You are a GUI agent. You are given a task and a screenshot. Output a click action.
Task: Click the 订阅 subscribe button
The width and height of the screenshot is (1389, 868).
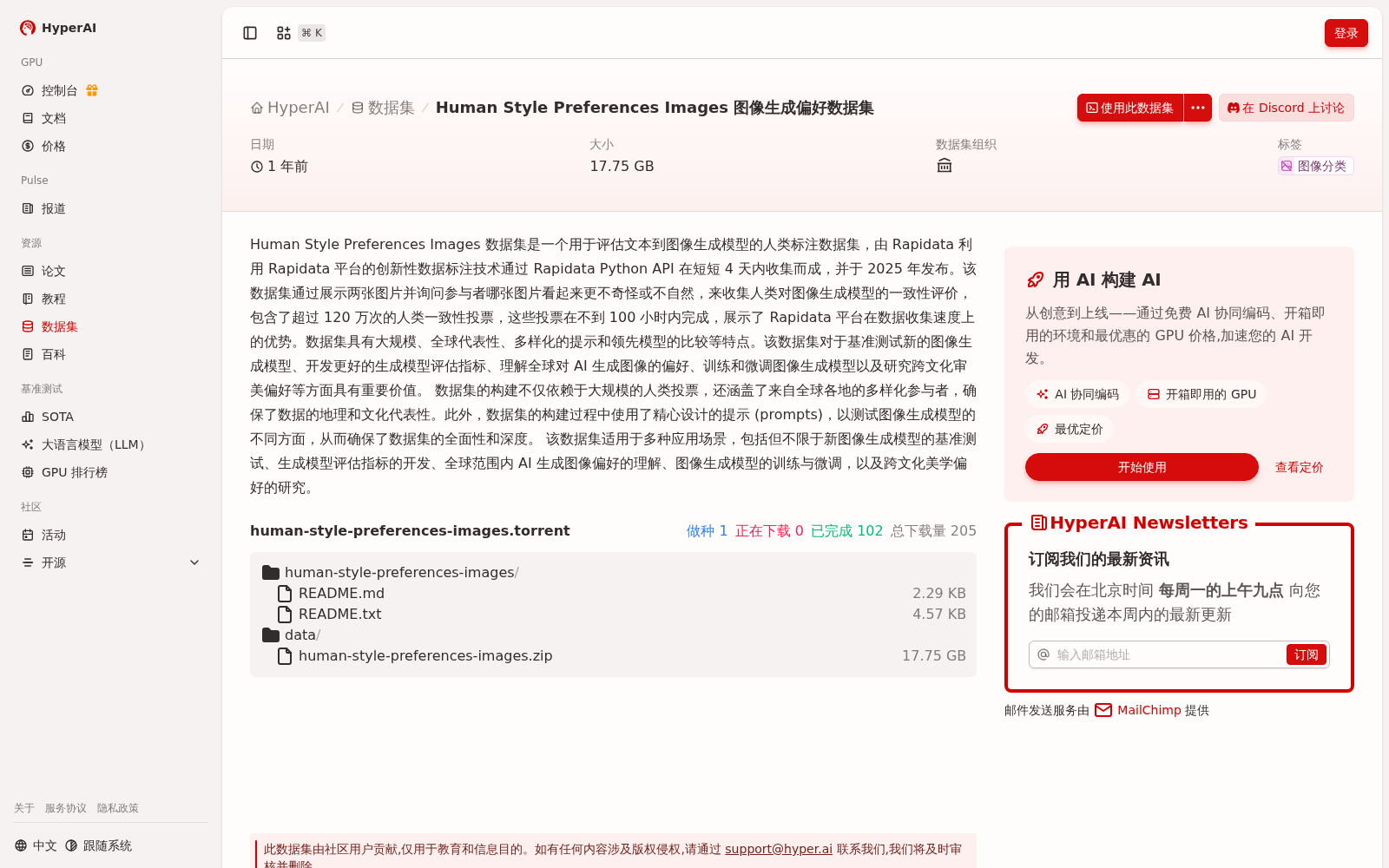coord(1306,654)
